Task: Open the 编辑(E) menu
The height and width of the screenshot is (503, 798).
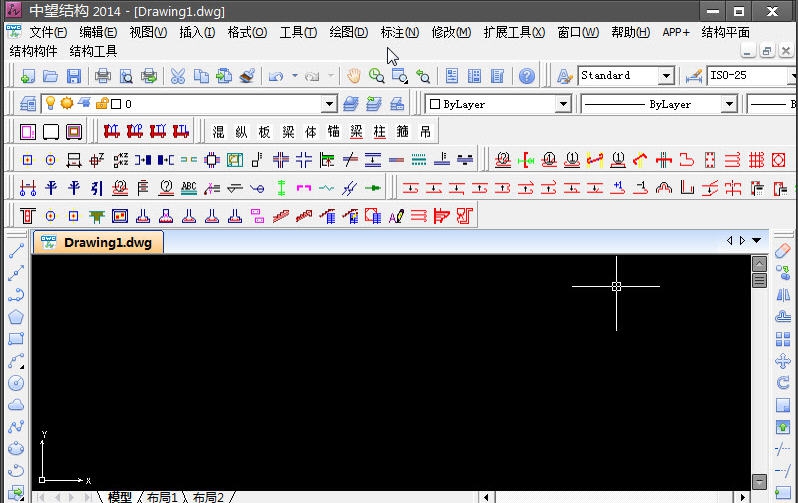Action: [x=98, y=33]
